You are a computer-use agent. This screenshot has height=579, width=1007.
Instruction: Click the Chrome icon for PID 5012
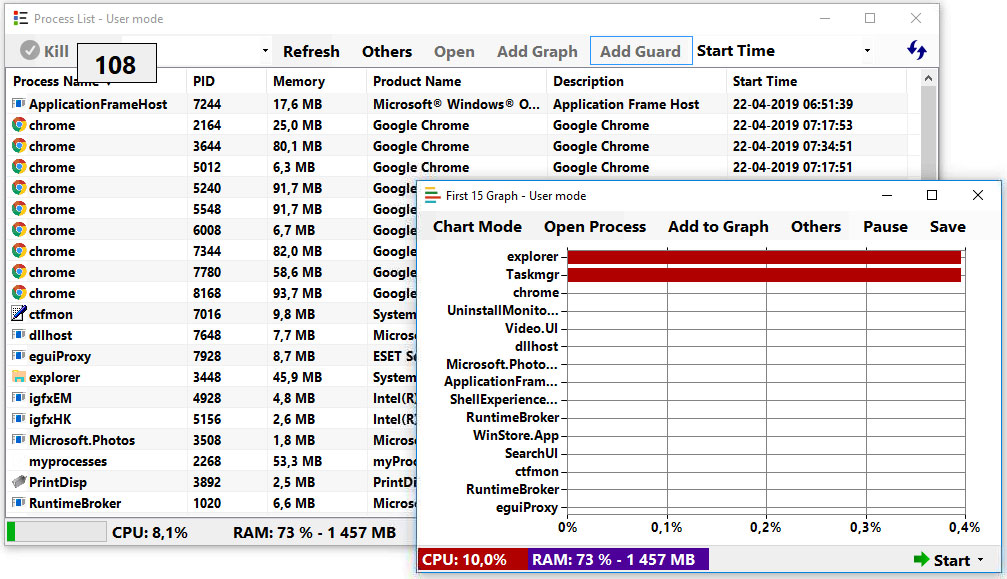[x=19, y=167]
